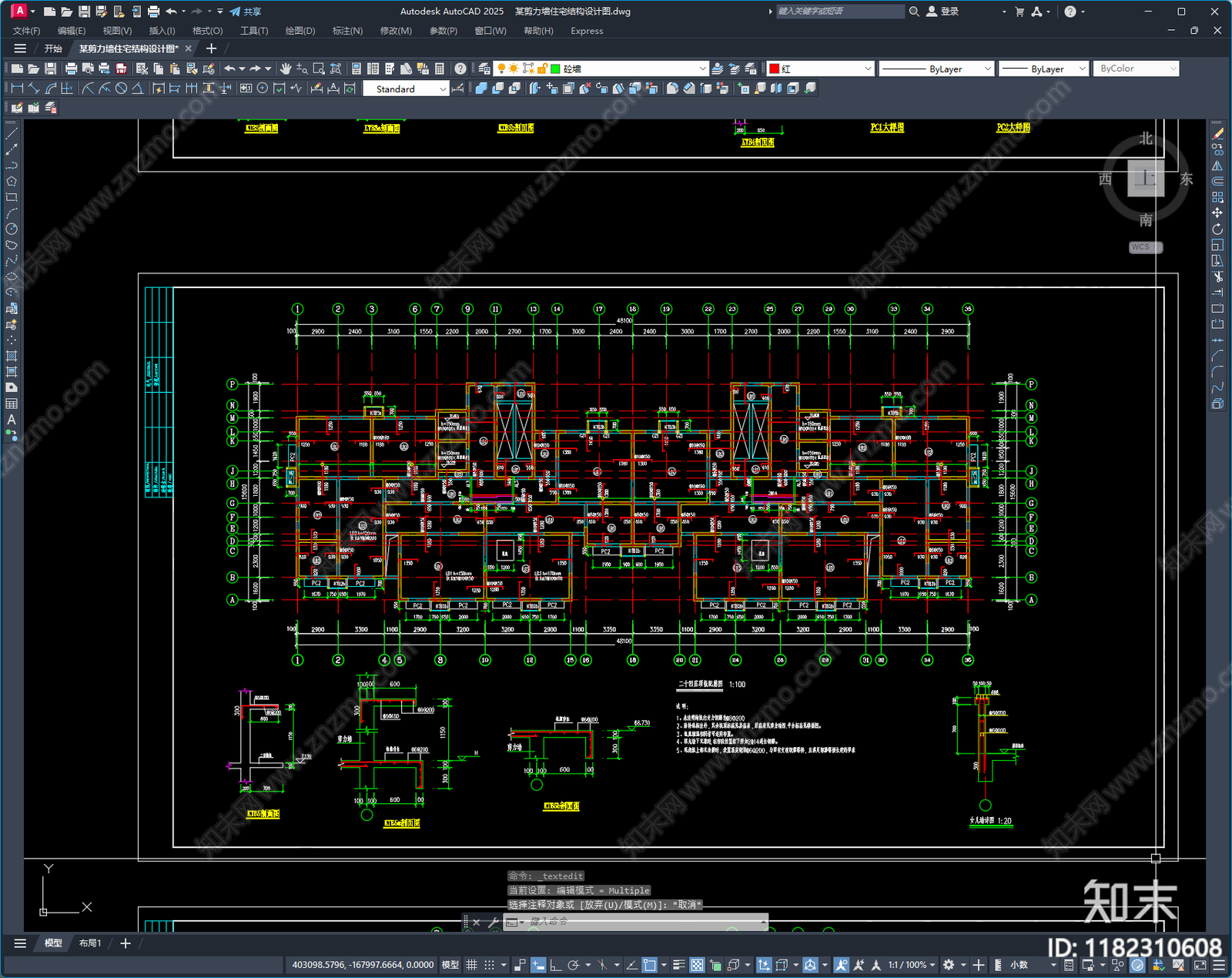Open the 修改(M) menu
1232x978 pixels.
396,31
